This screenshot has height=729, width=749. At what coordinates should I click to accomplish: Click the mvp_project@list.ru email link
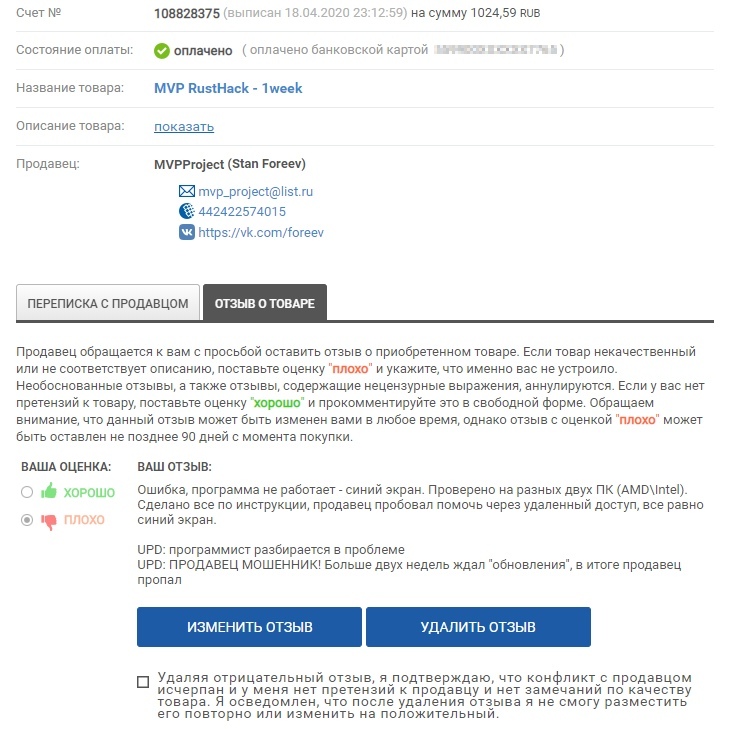257,191
